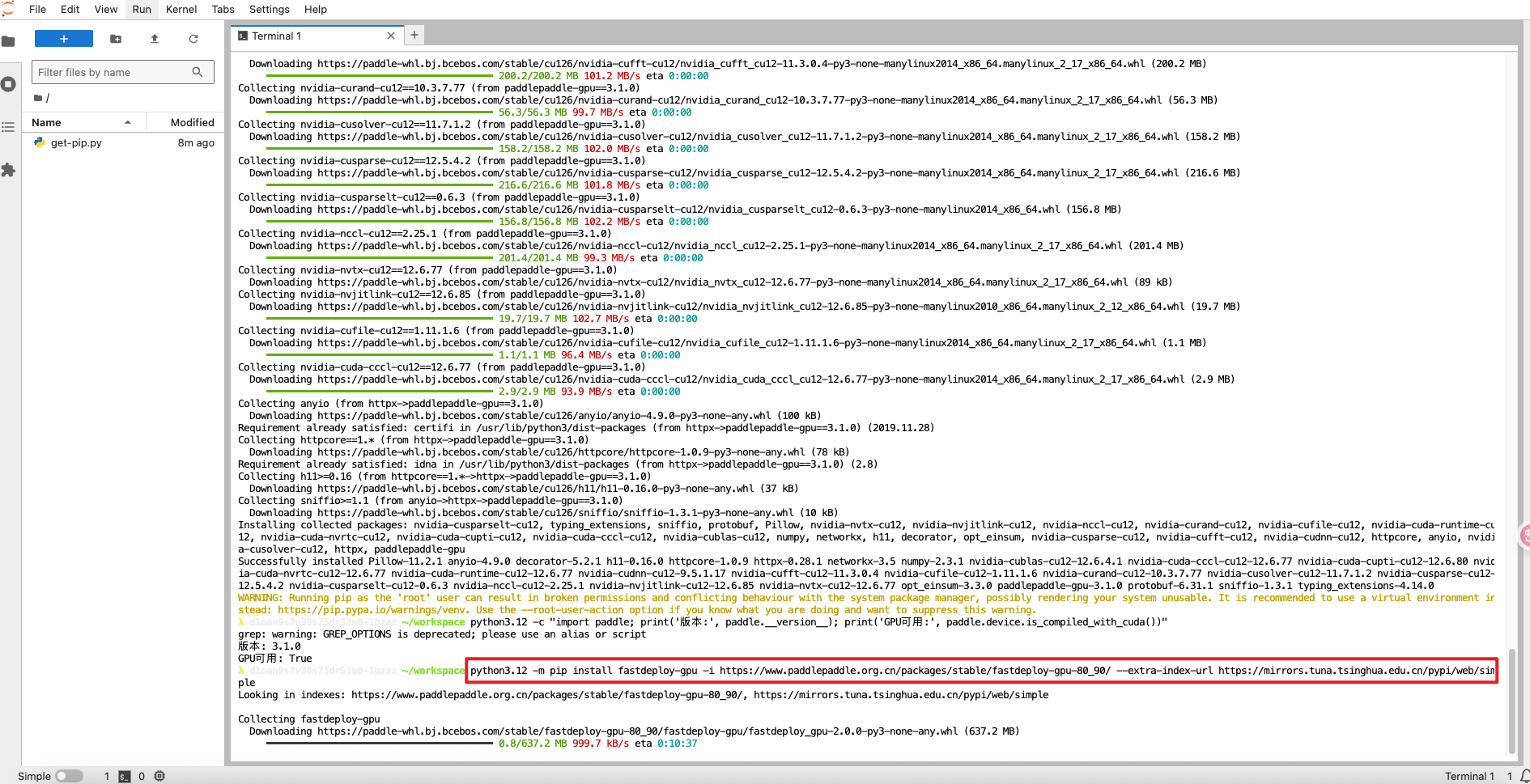Click the kernels chip icon in status bar

pos(159,776)
